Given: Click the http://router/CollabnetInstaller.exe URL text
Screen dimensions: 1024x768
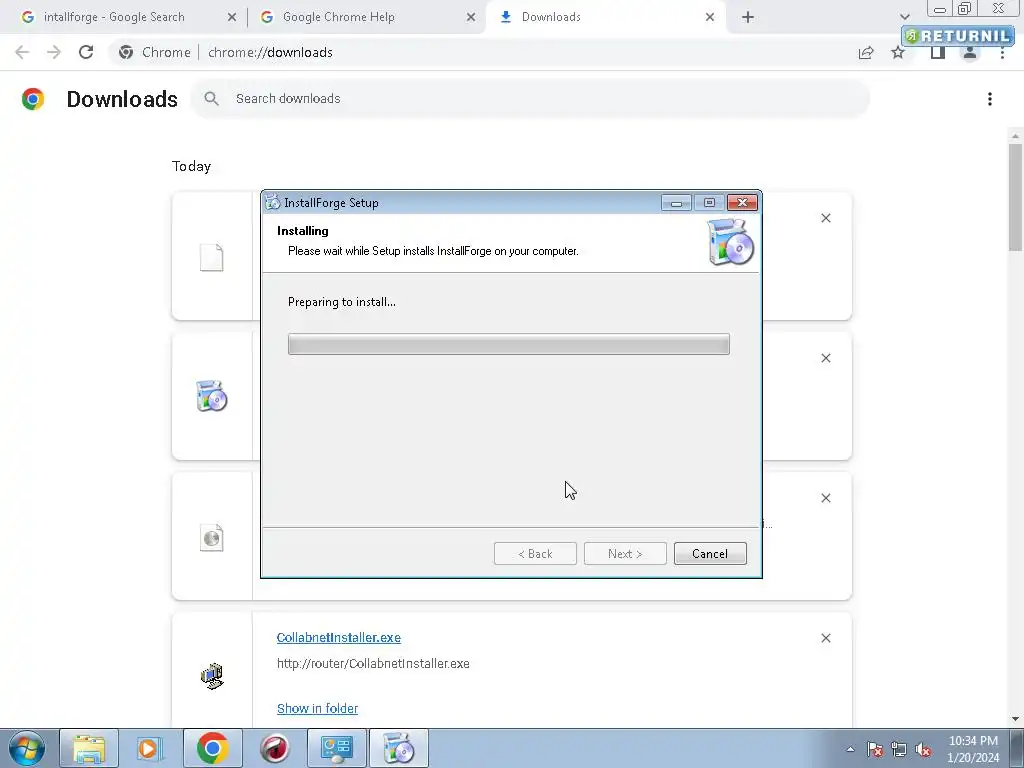Looking at the screenshot, I should [373, 664].
